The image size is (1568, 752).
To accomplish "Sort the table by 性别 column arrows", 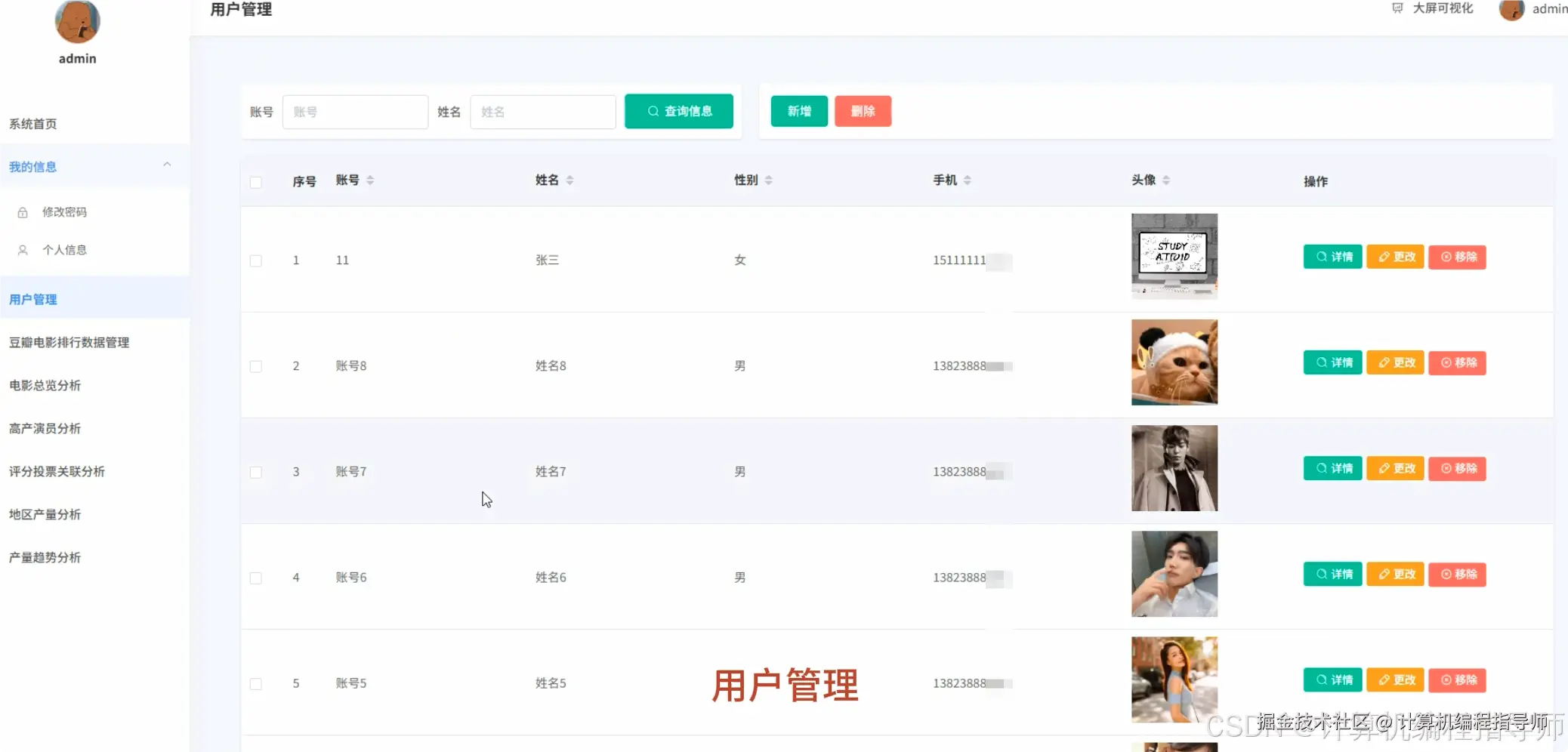I will [768, 180].
